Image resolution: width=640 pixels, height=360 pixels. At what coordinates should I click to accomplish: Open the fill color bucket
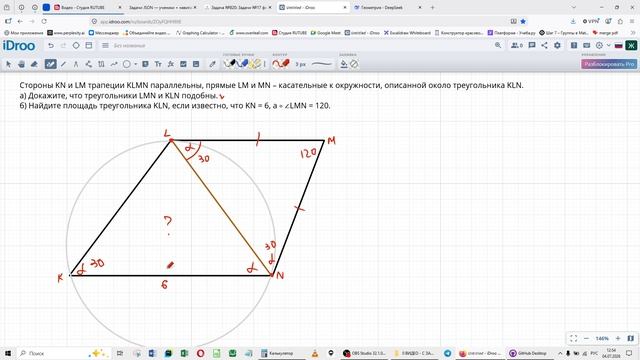344,64
